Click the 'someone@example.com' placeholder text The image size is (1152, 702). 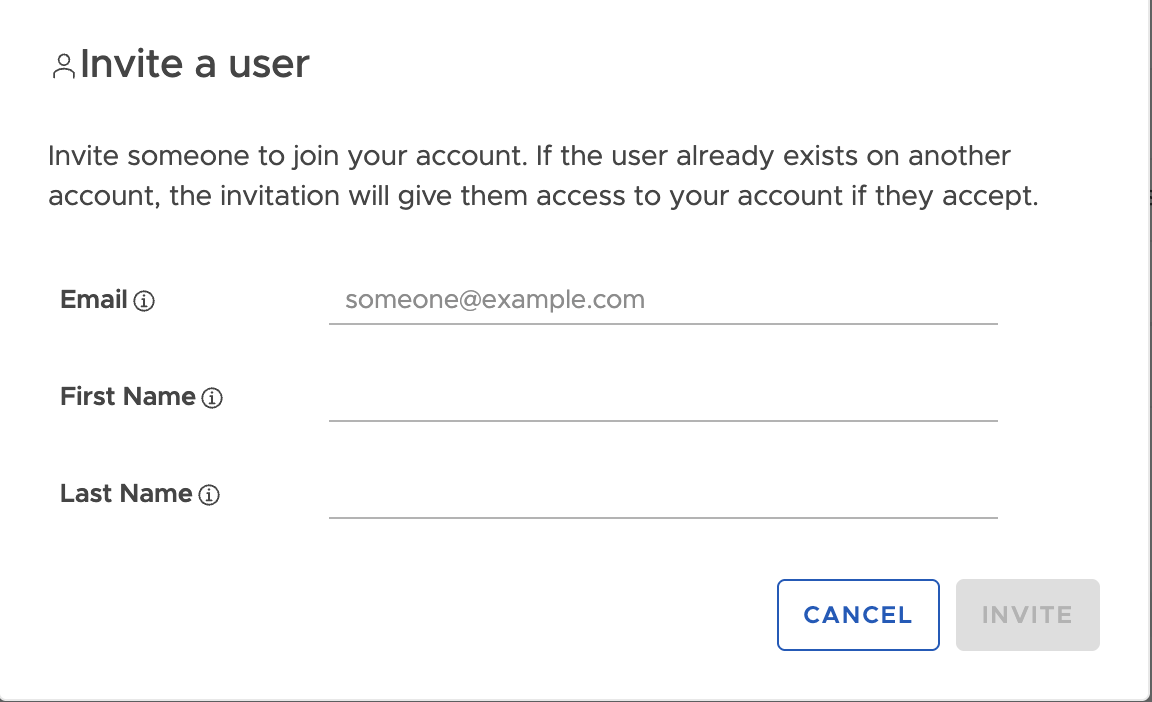pyautogui.click(x=495, y=300)
